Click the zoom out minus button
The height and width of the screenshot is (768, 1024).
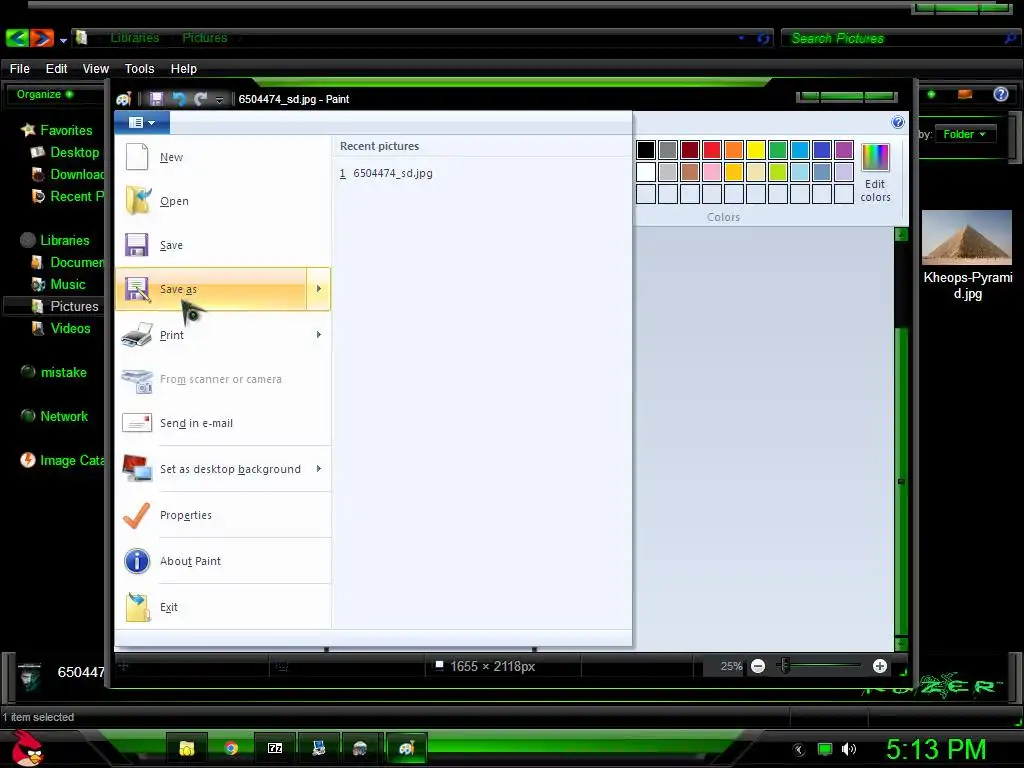click(758, 666)
